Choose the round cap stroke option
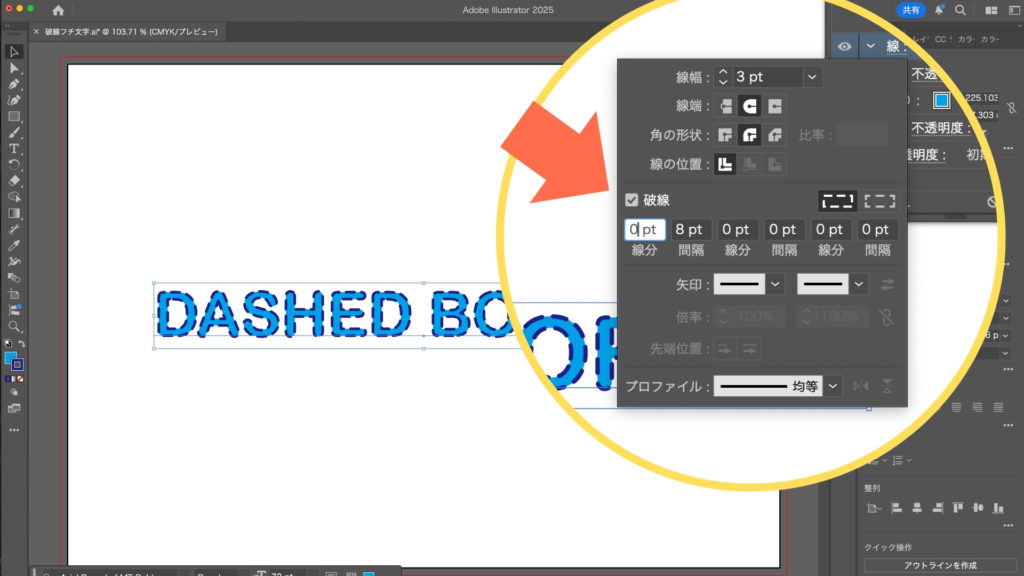The image size is (1024, 576). tap(750, 106)
